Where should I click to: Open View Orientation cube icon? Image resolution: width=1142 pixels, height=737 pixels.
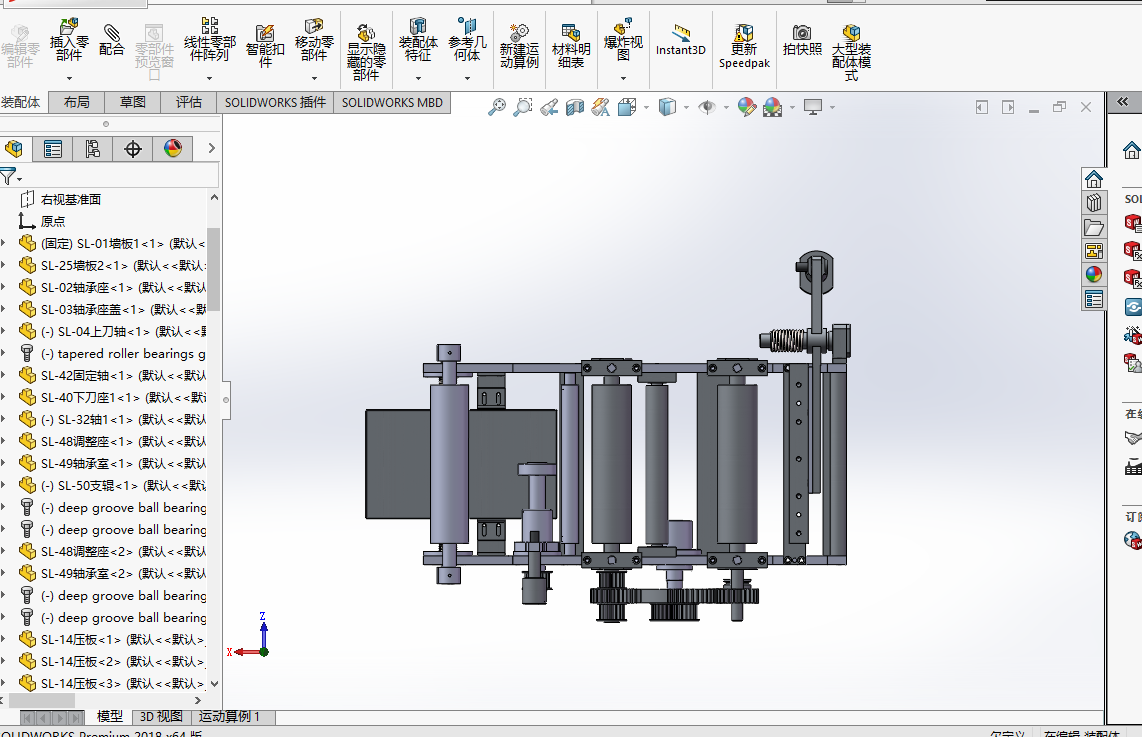(x=626, y=108)
